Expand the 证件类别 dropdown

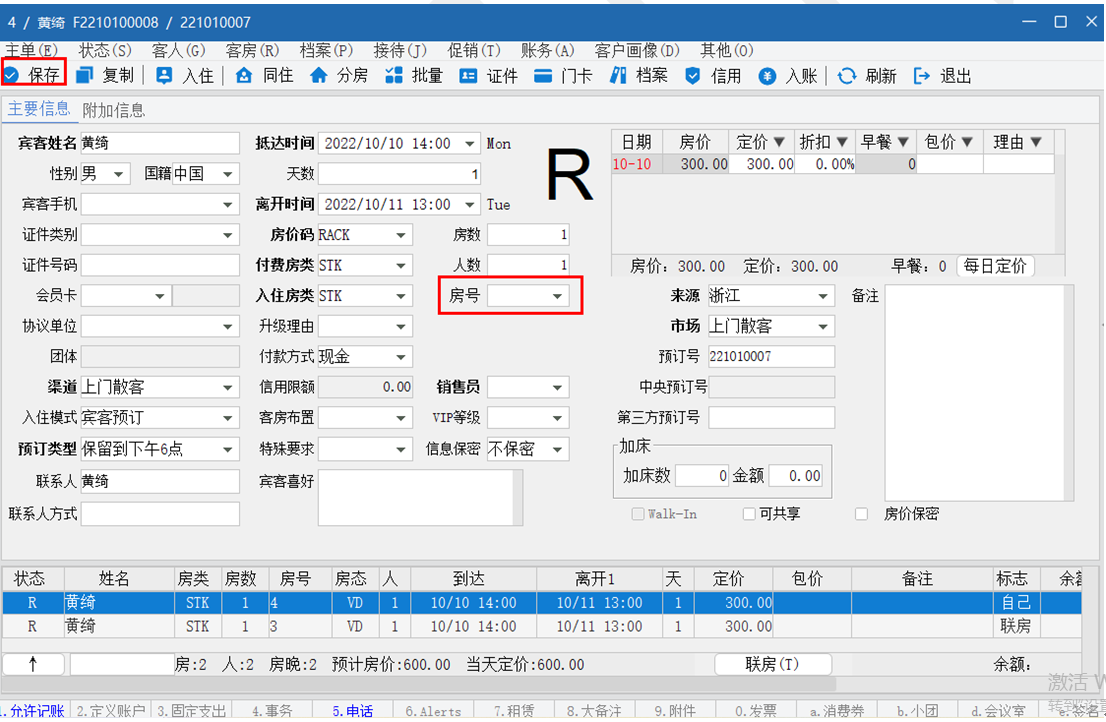[x=228, y=235]
